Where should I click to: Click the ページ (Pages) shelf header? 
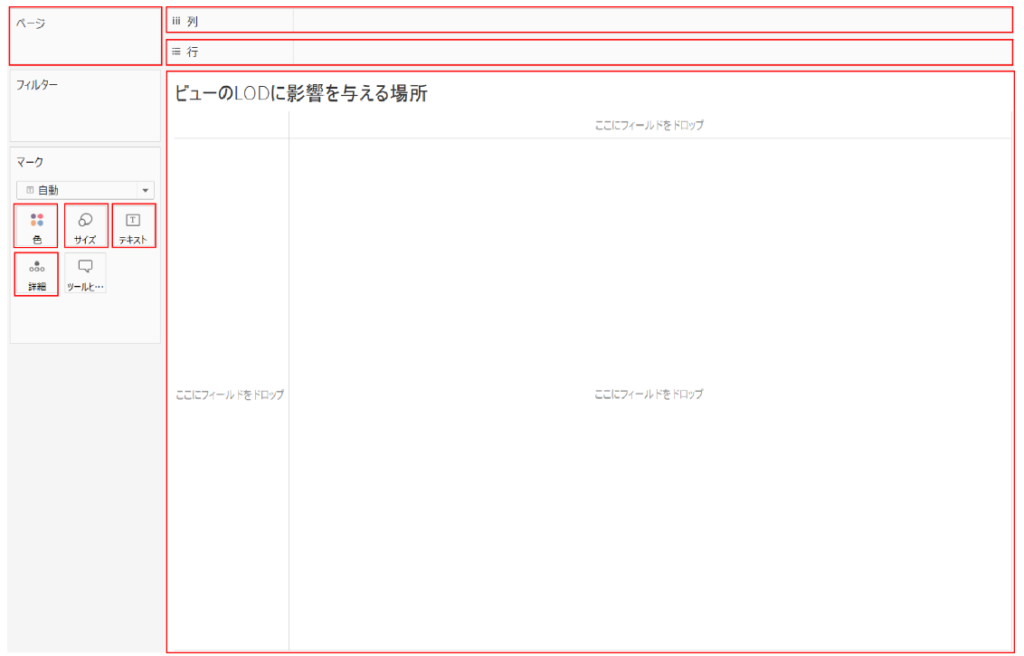point(31,23)
